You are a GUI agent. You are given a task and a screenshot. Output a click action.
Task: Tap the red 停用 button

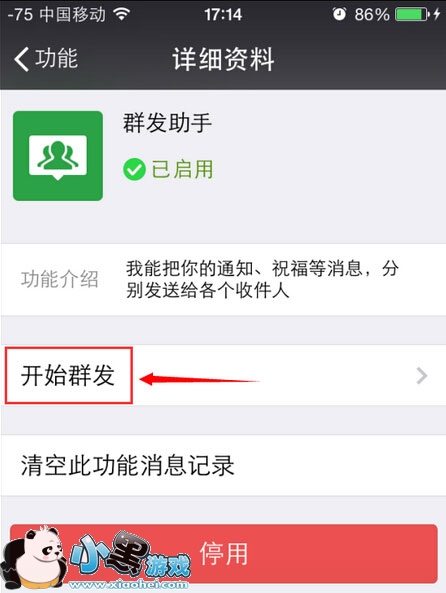[x=224, y=554]
